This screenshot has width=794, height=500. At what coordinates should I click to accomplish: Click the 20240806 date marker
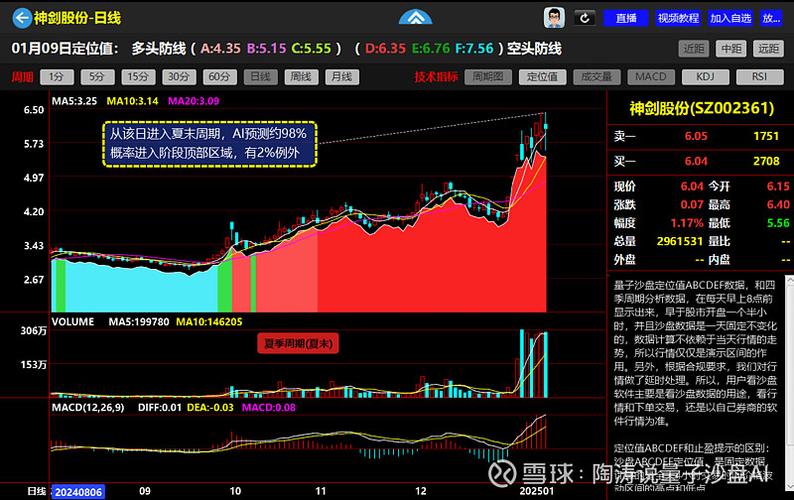pyautogui.click(x=78, y=492)
